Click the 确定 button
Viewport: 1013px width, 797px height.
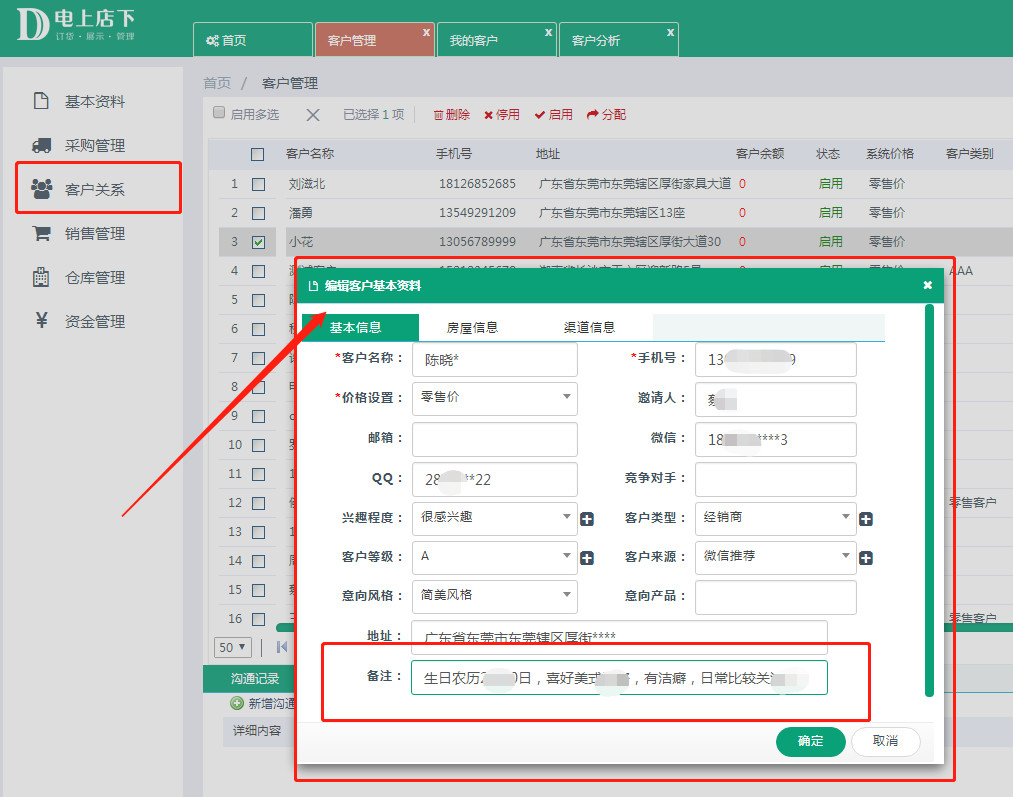(x=810, y=741)
